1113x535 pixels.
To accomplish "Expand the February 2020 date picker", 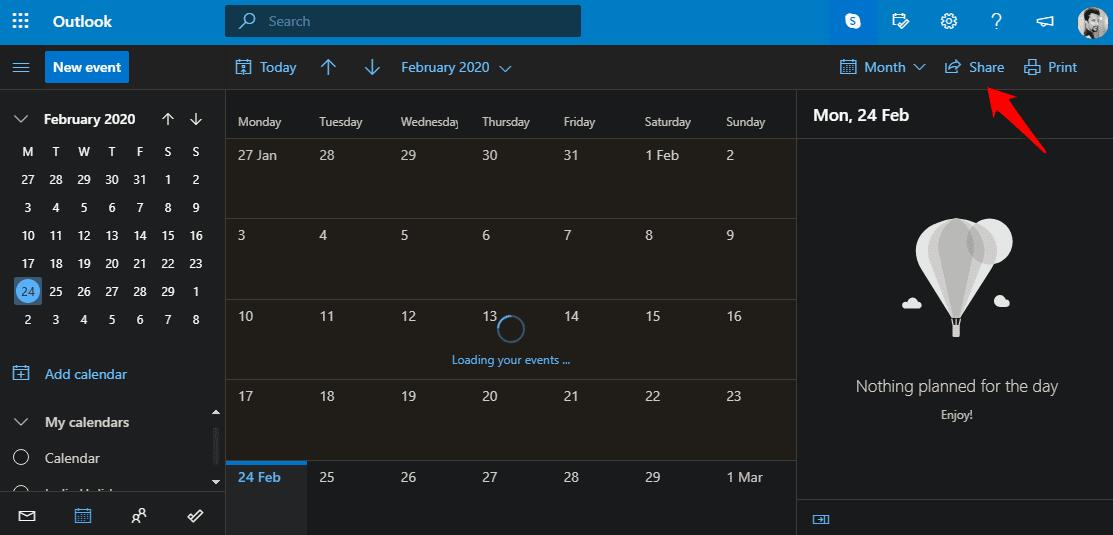I will tap(456, 67).
